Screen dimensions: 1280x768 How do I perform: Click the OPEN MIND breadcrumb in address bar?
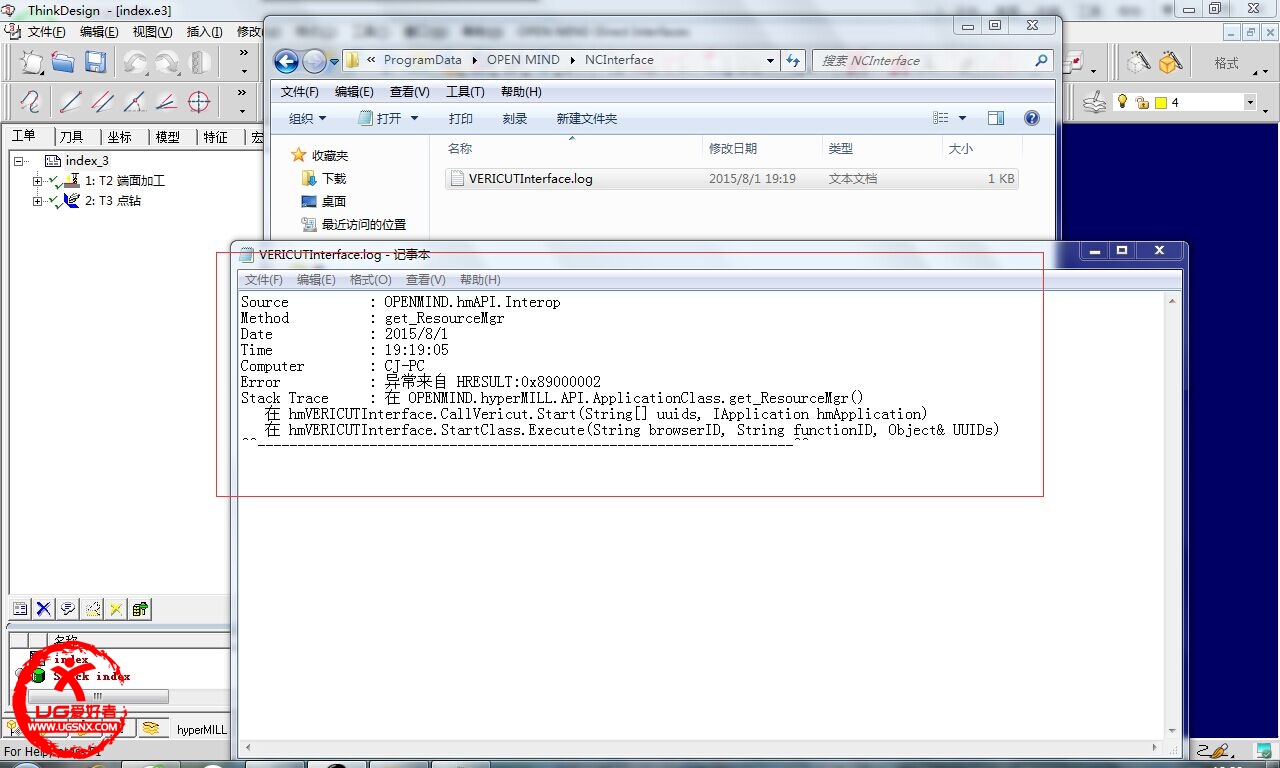(523, 60)
